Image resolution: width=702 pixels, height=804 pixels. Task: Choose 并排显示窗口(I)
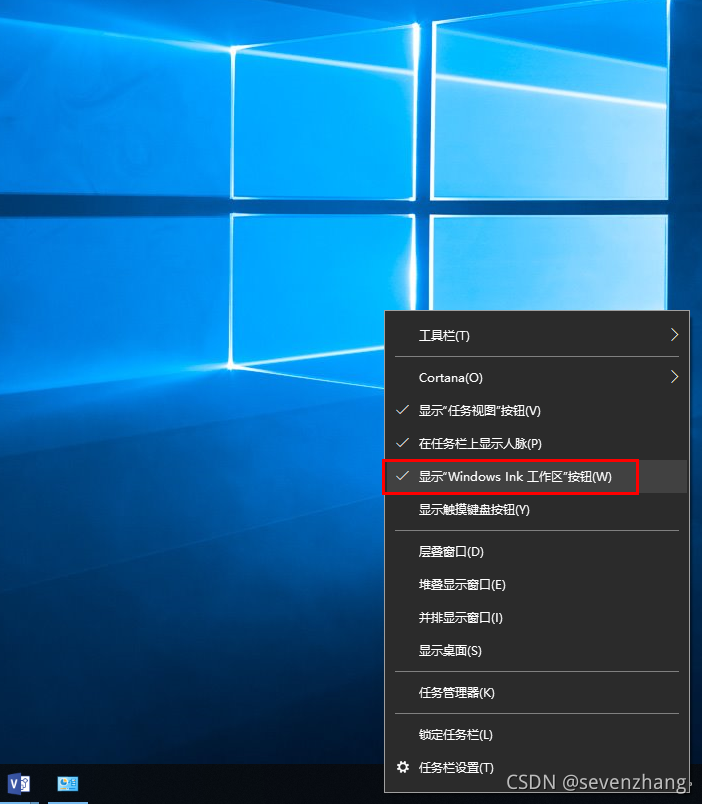click(536, 617)
